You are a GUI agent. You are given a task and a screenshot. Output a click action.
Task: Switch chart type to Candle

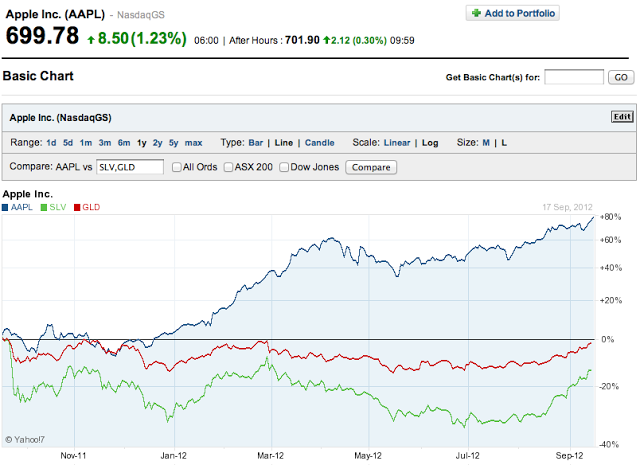(x=320, y=143)
